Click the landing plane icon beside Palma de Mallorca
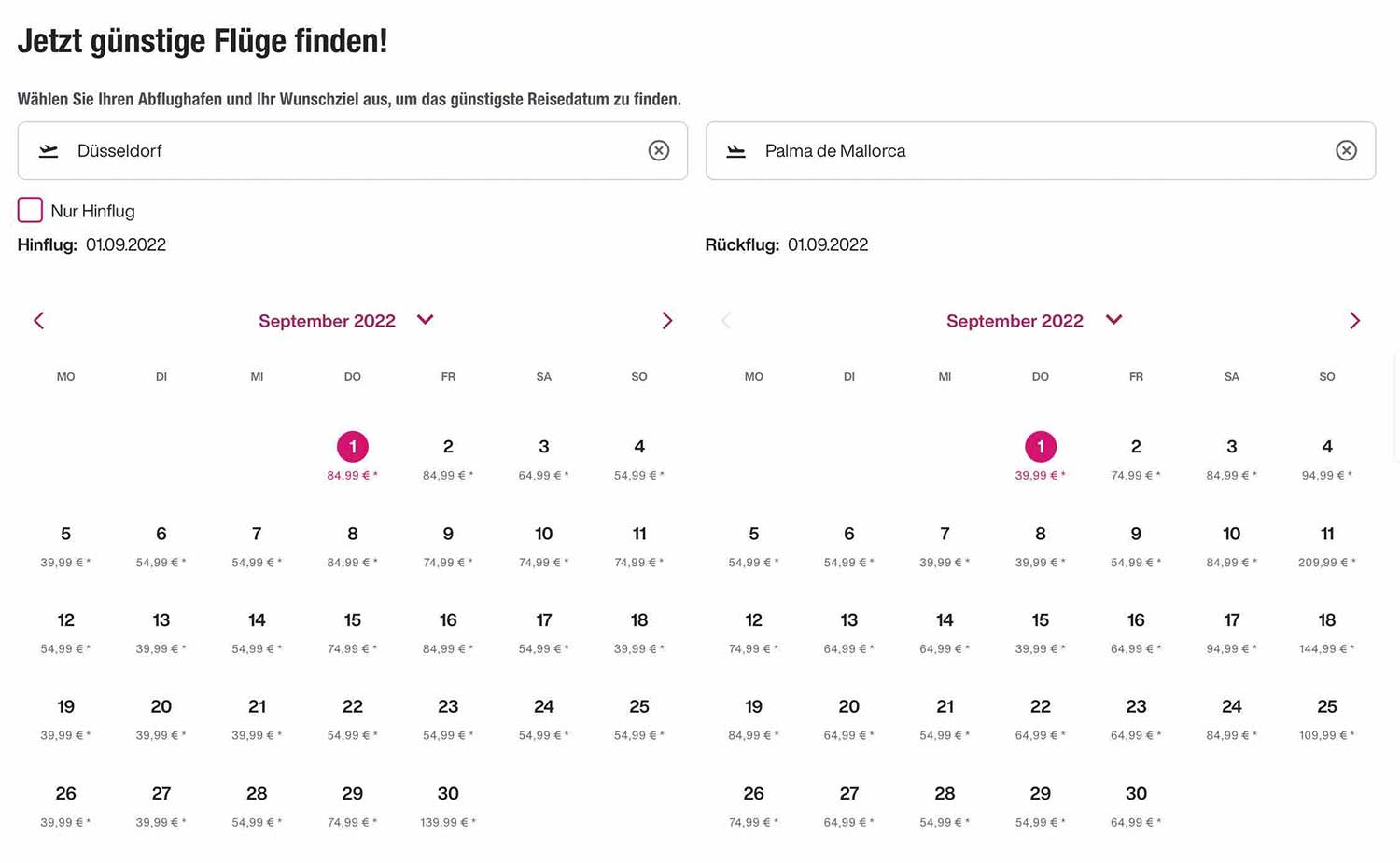Screen dimensions: 1400x863 (736, 151)
